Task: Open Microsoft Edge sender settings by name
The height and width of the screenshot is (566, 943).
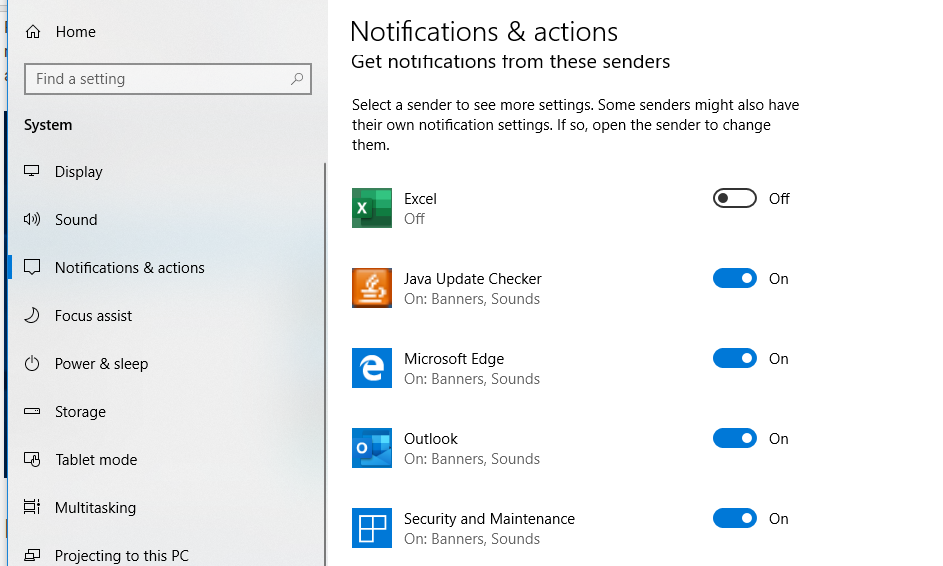Action: 454,358
